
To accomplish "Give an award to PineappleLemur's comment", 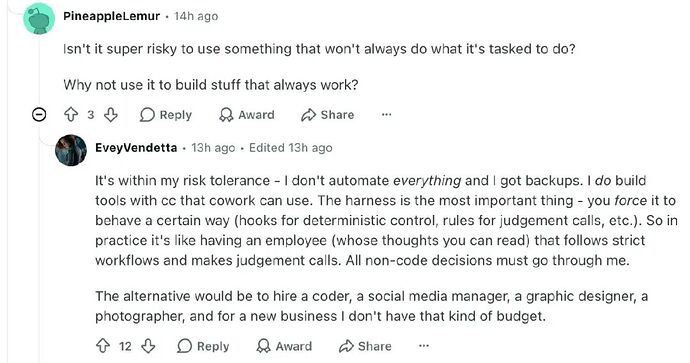I will pos(247,115).
